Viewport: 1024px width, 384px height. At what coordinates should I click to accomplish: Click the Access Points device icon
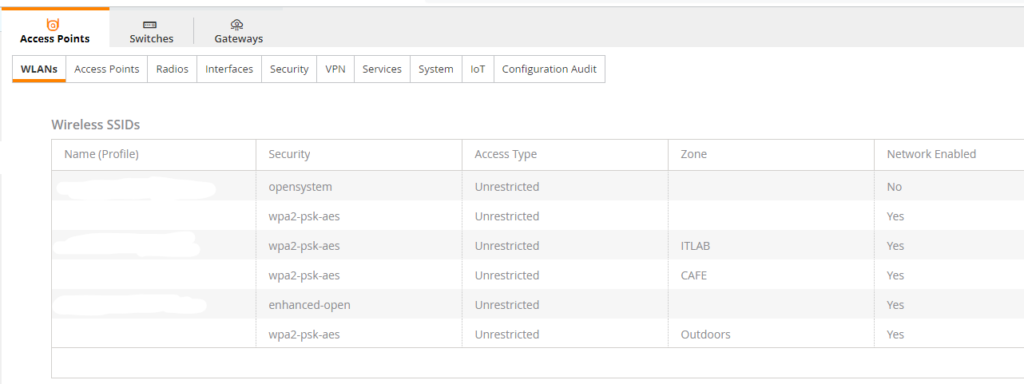point(54,25)
